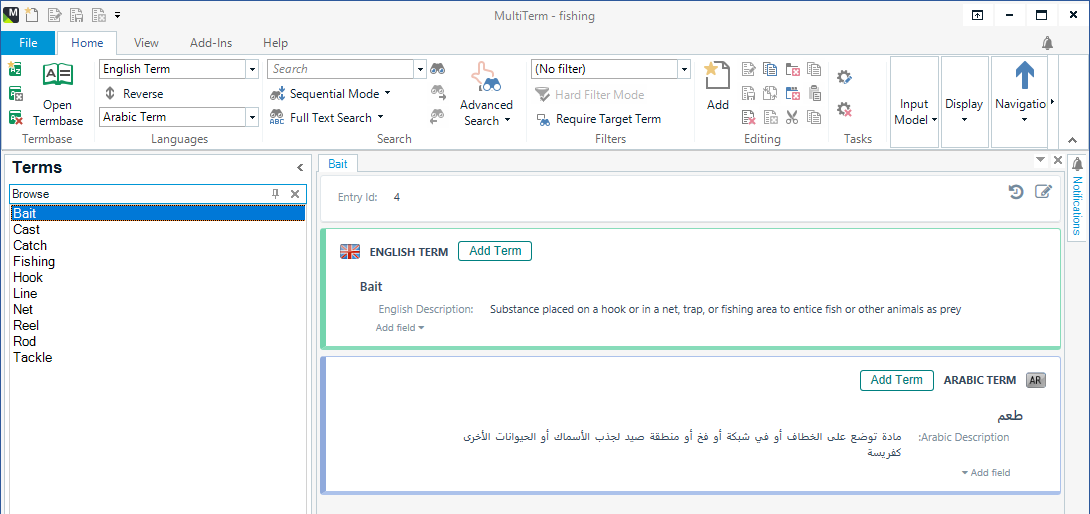
Task: Click the Add entry icon with star
Action: 717,75
